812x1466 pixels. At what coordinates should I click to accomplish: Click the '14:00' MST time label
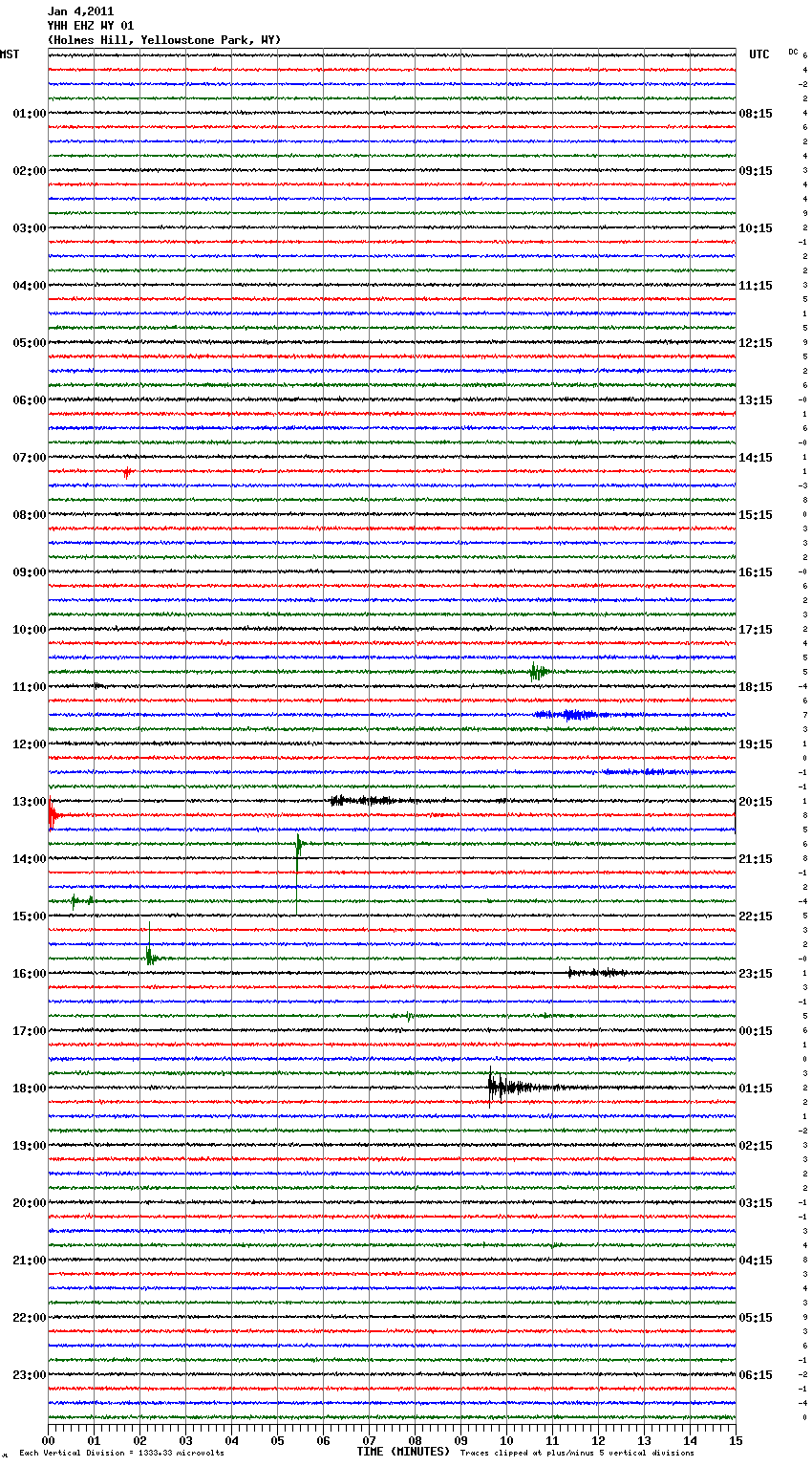tap(30, 859)
